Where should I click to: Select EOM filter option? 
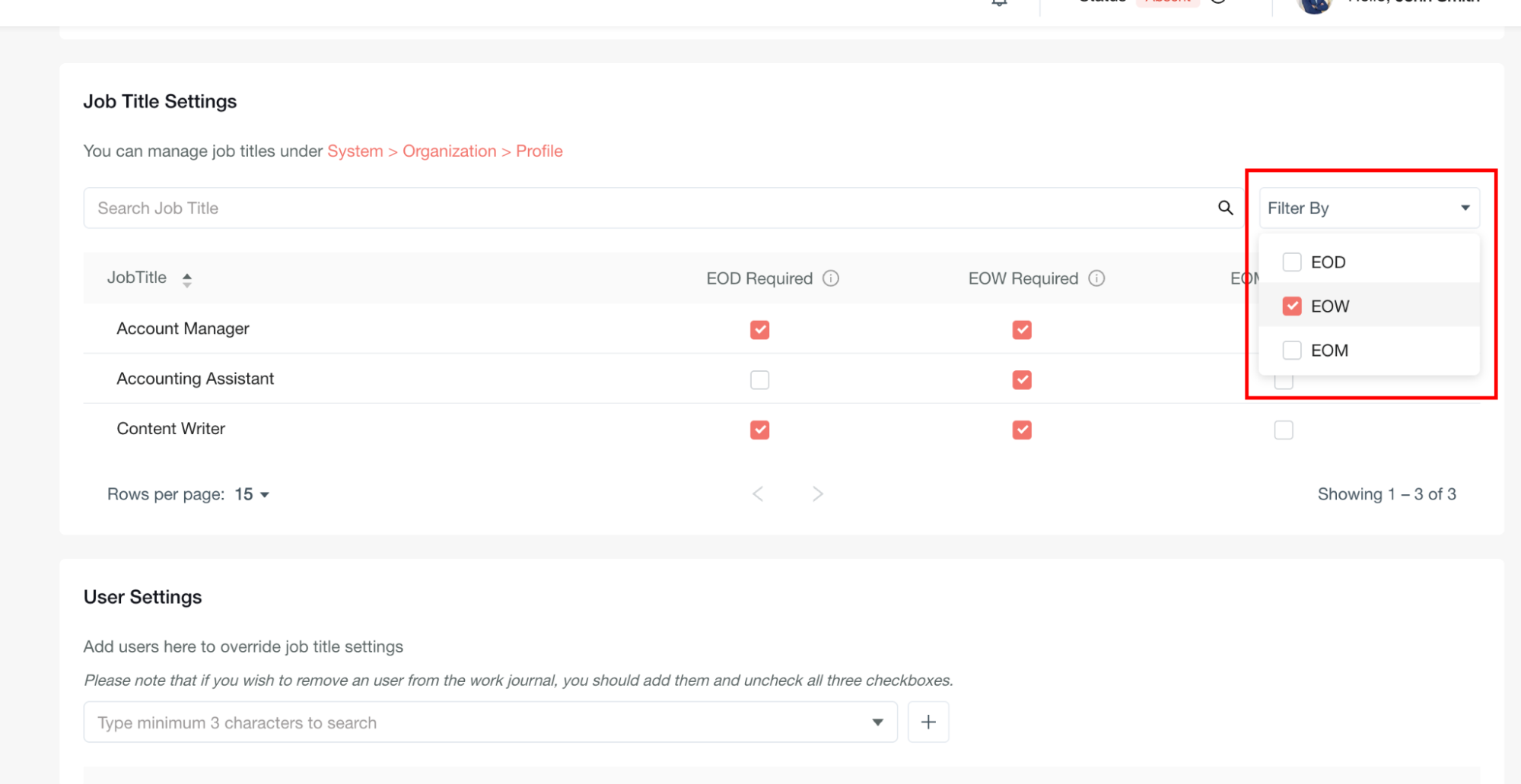(x=1292, y=351)
